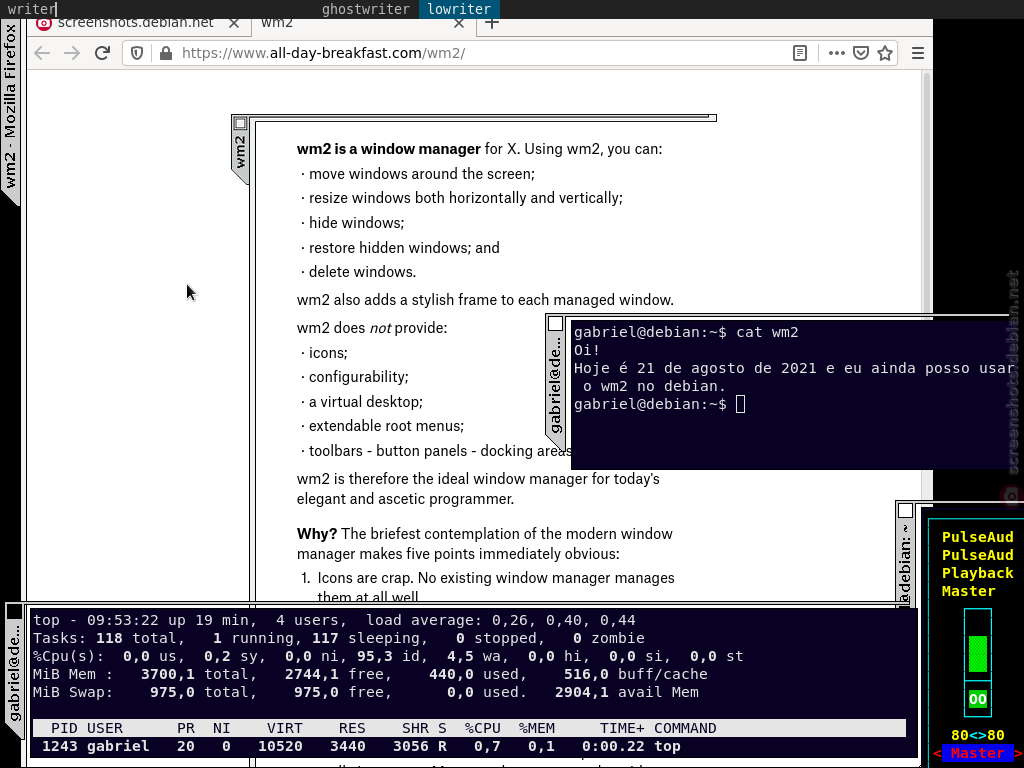Close the screenshots.debian.net browser tab
This screenshot has height=768, width=1024.
234,24
